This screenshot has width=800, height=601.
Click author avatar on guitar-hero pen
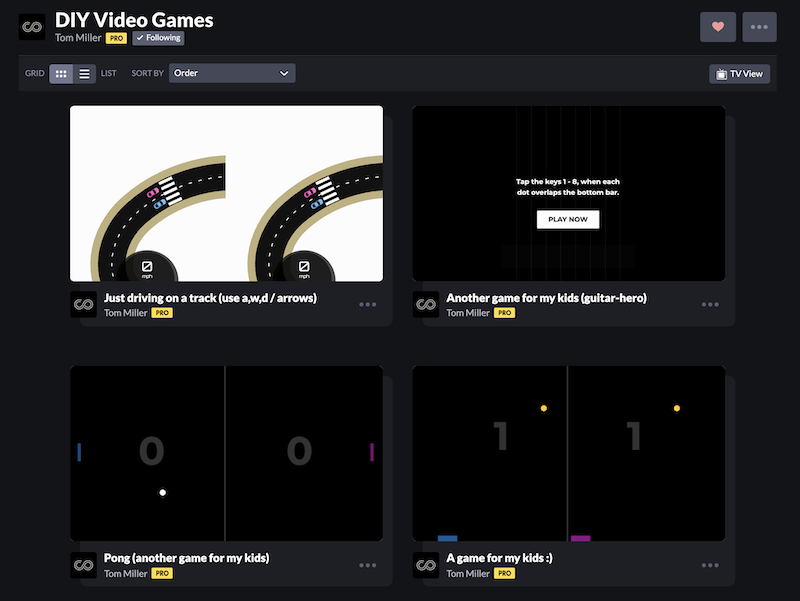tap(426, 305)
